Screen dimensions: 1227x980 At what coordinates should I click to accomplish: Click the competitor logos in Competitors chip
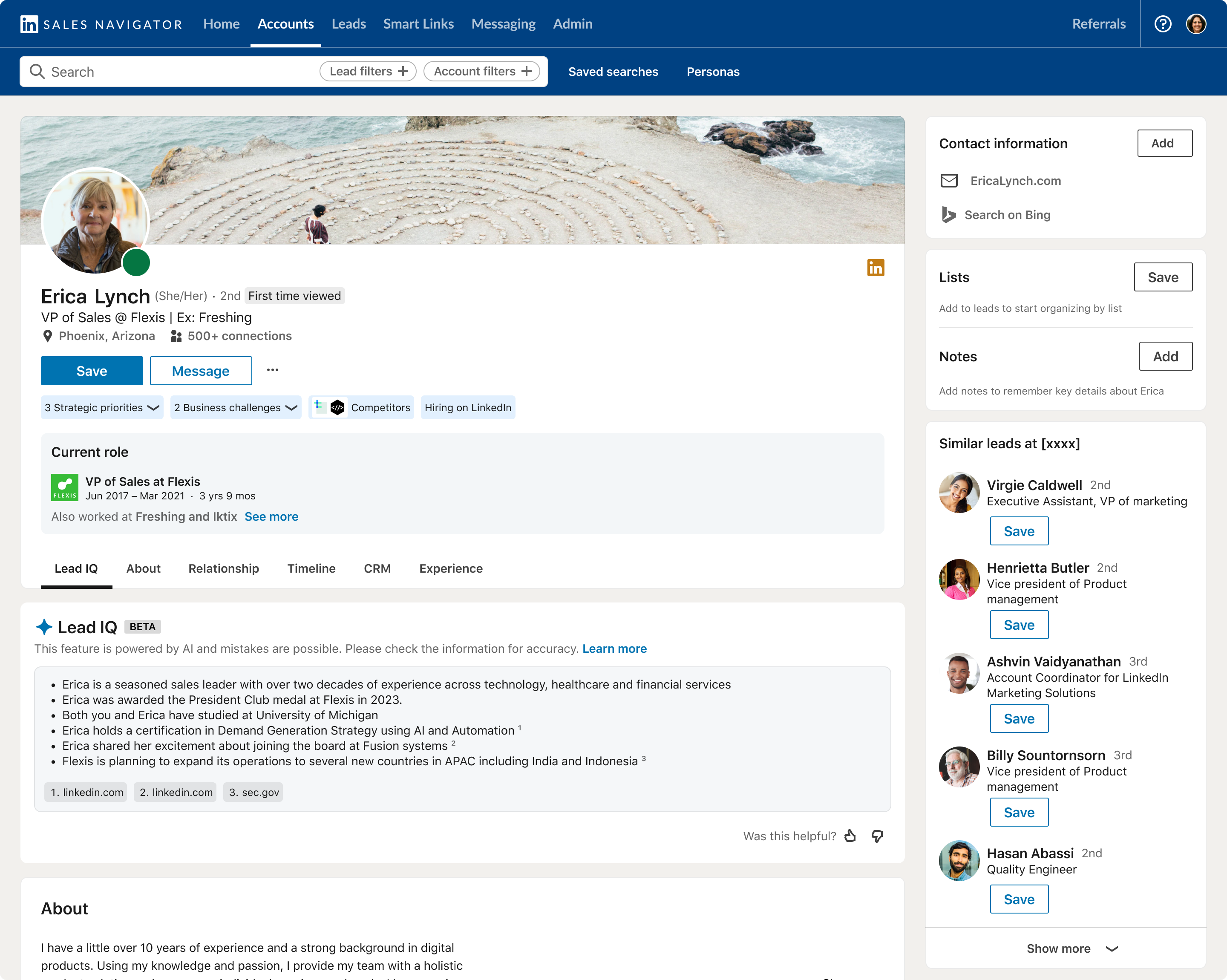click(329, 407)
